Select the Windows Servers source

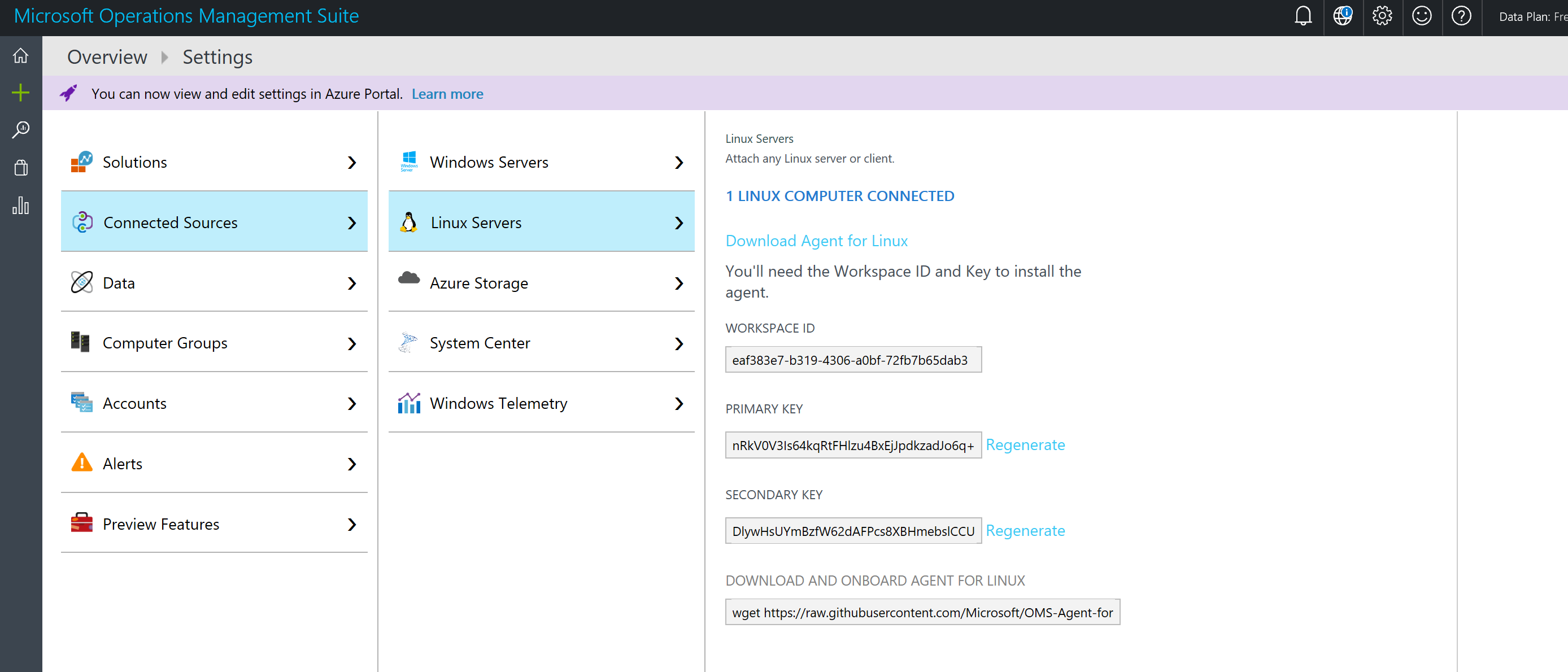(x=542, y=162)
